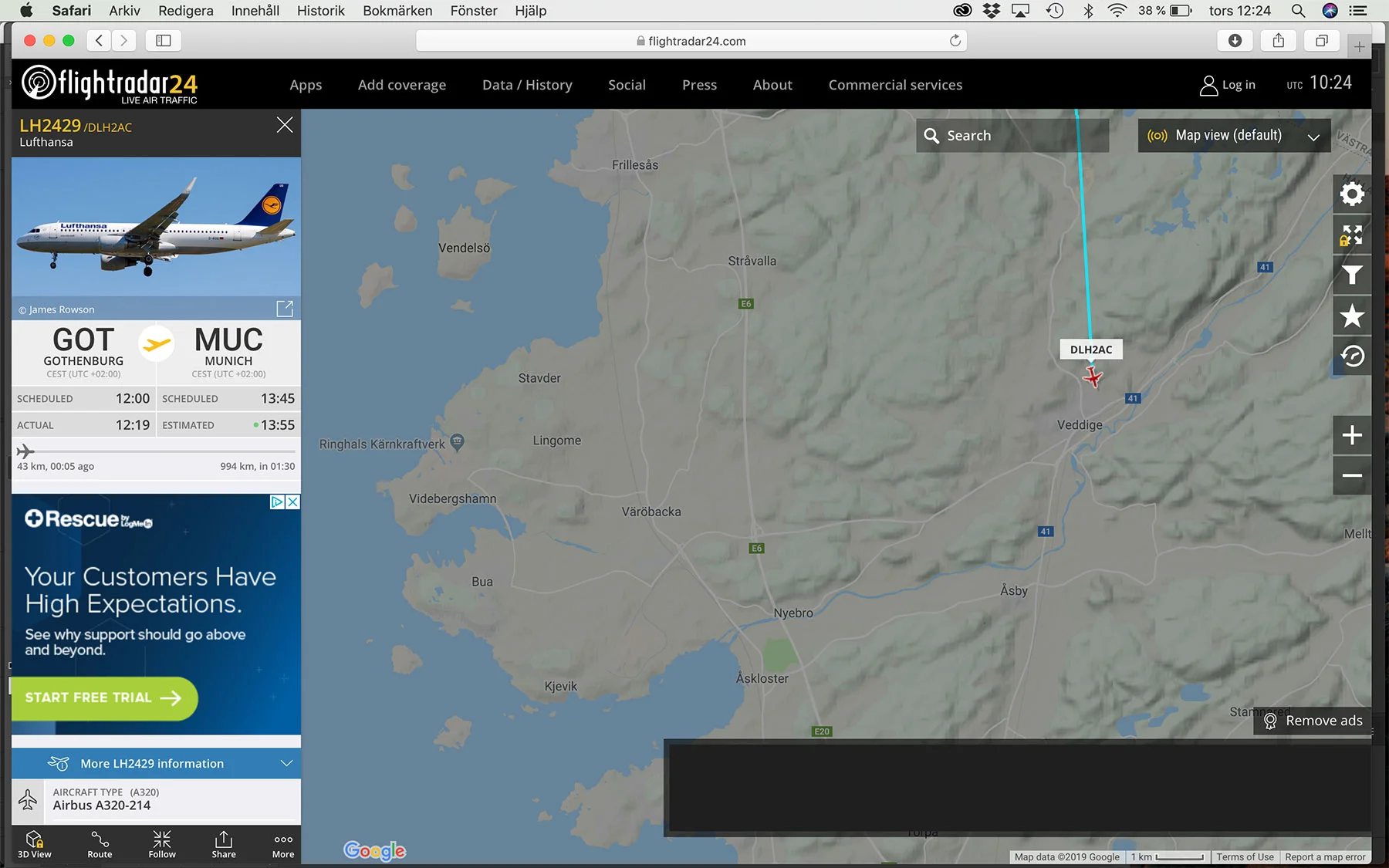
Task: Close the Rescue advertisement
Action: pyautogui.click(x=292, y=502)
